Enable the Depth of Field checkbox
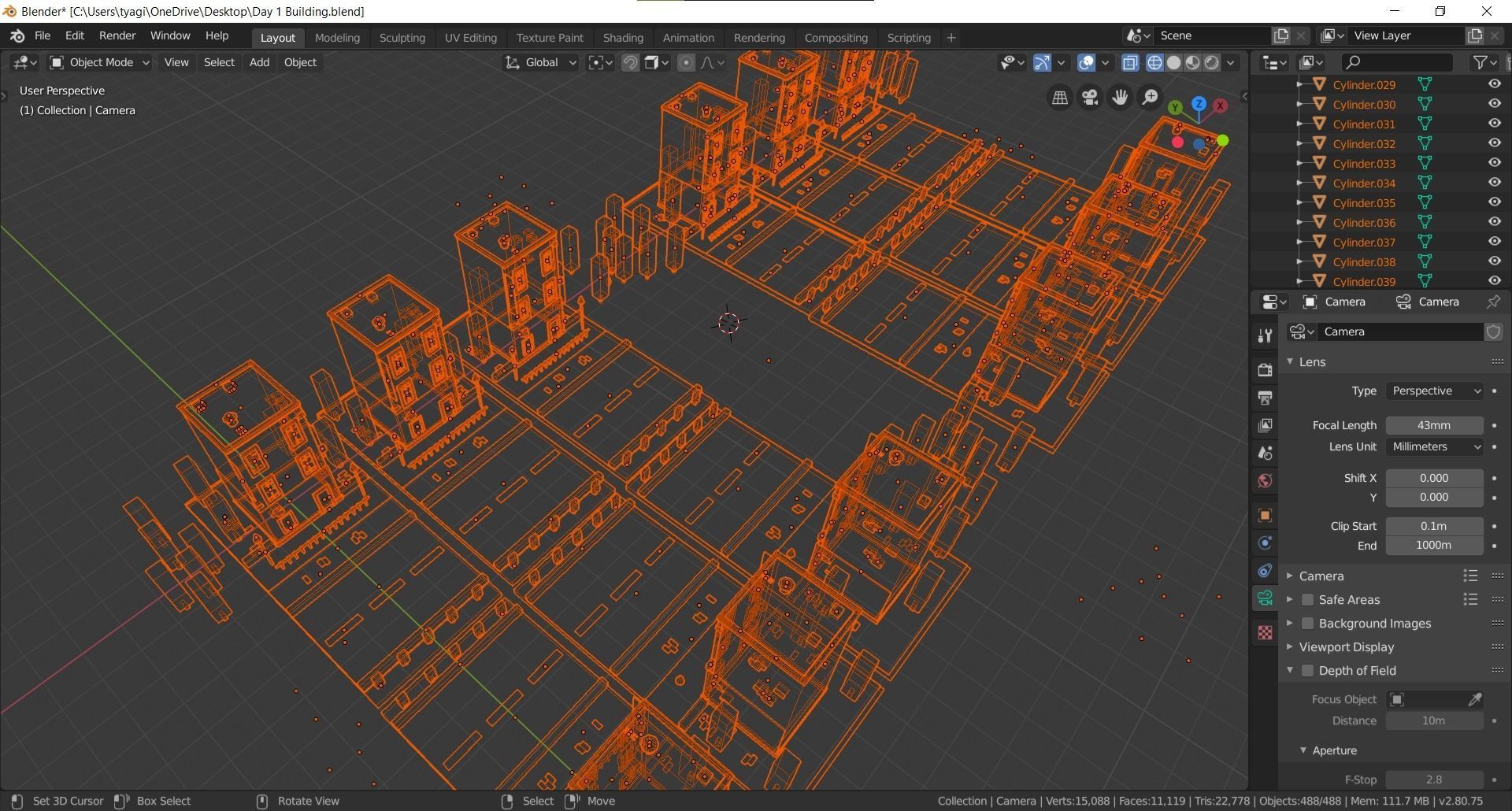 pyautogui.click(x=1307, y=670)
